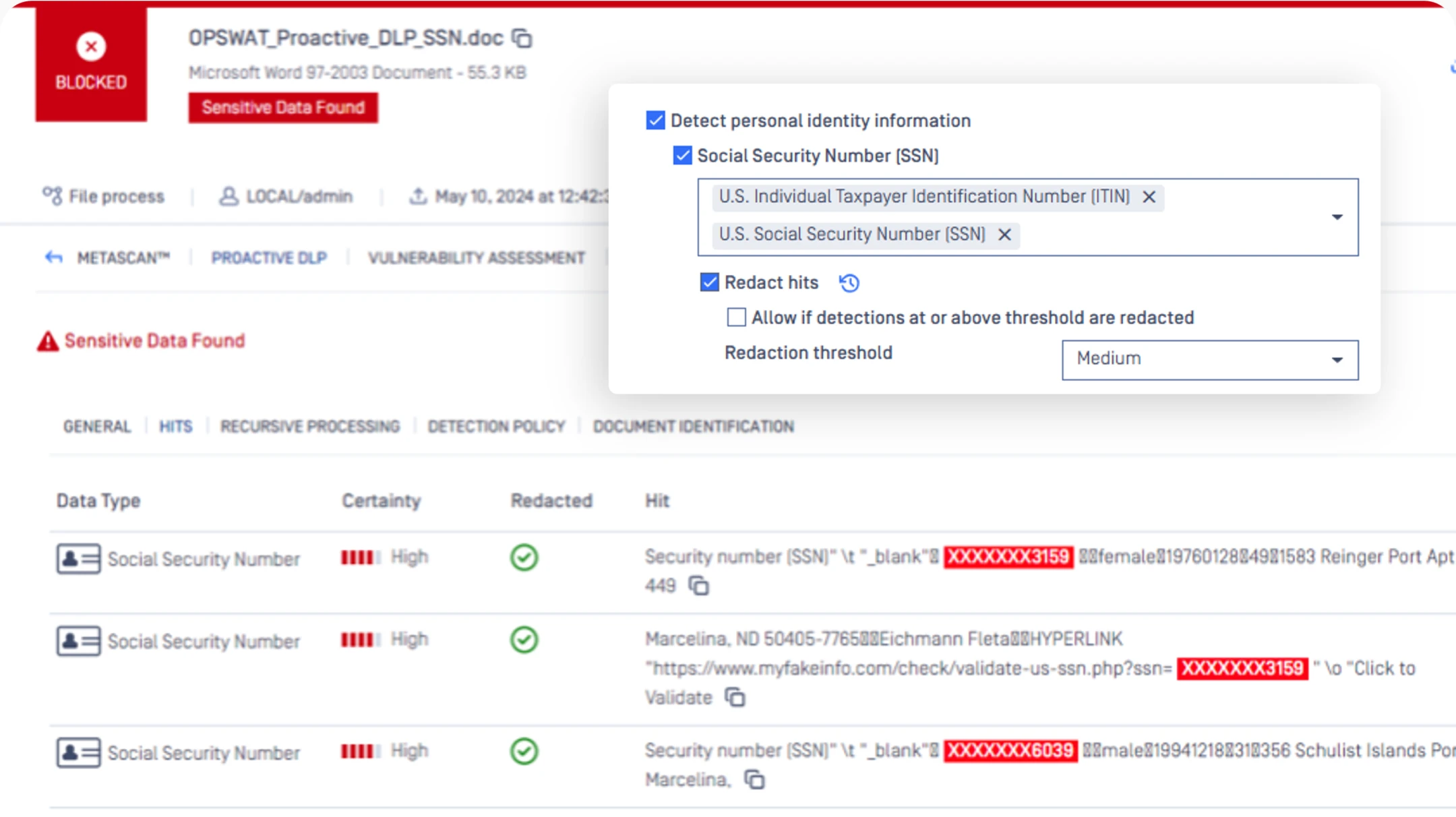
Task: Copy the OPSWAT_Proactive_DLP_SSN.doc filename
Action: (522, 38)
